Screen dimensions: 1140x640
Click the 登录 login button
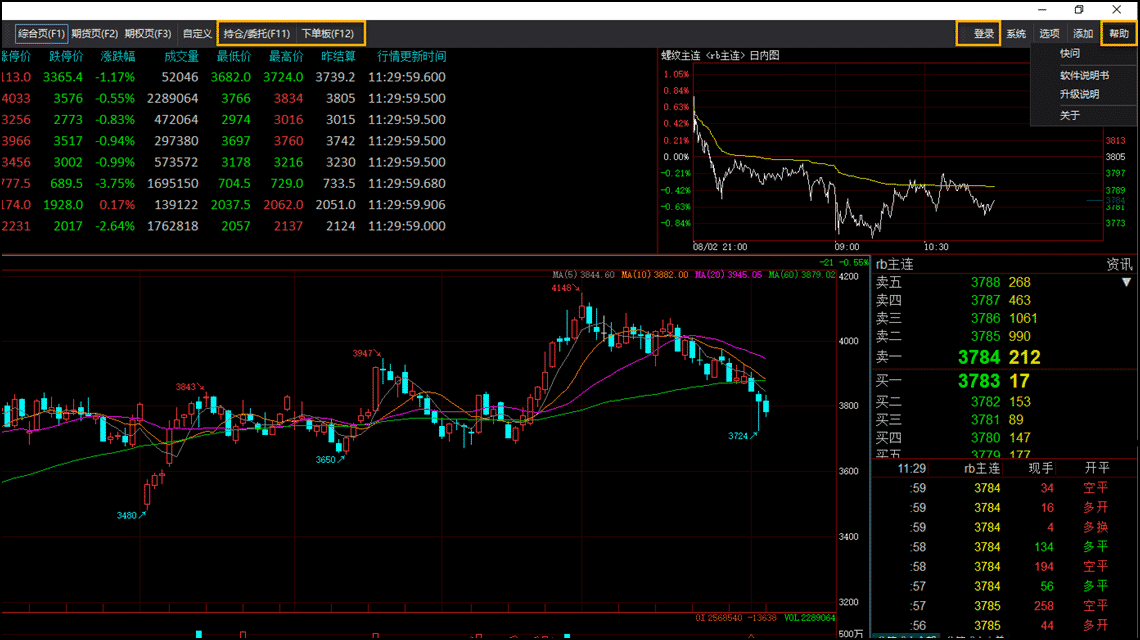(982, 34)
